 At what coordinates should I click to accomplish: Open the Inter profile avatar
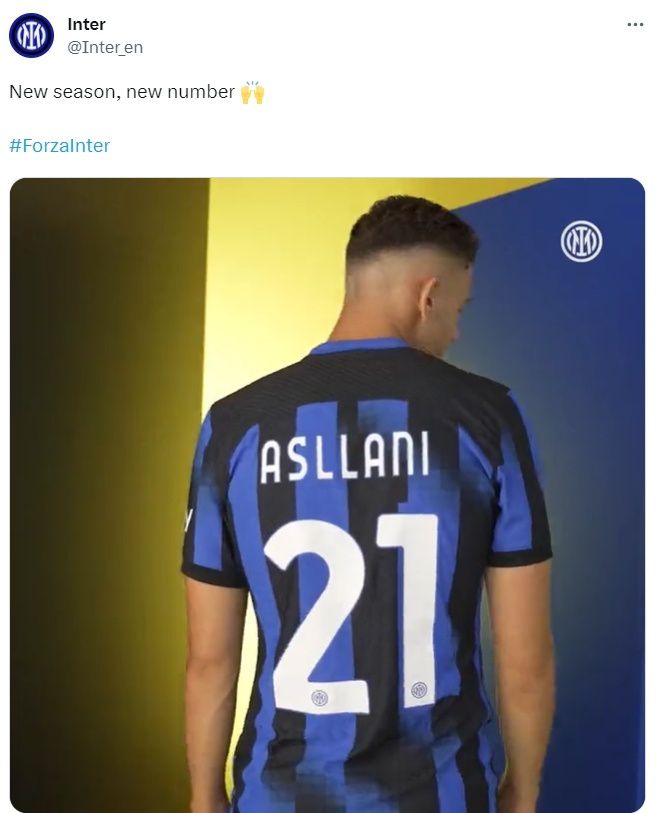coord(31,35)
